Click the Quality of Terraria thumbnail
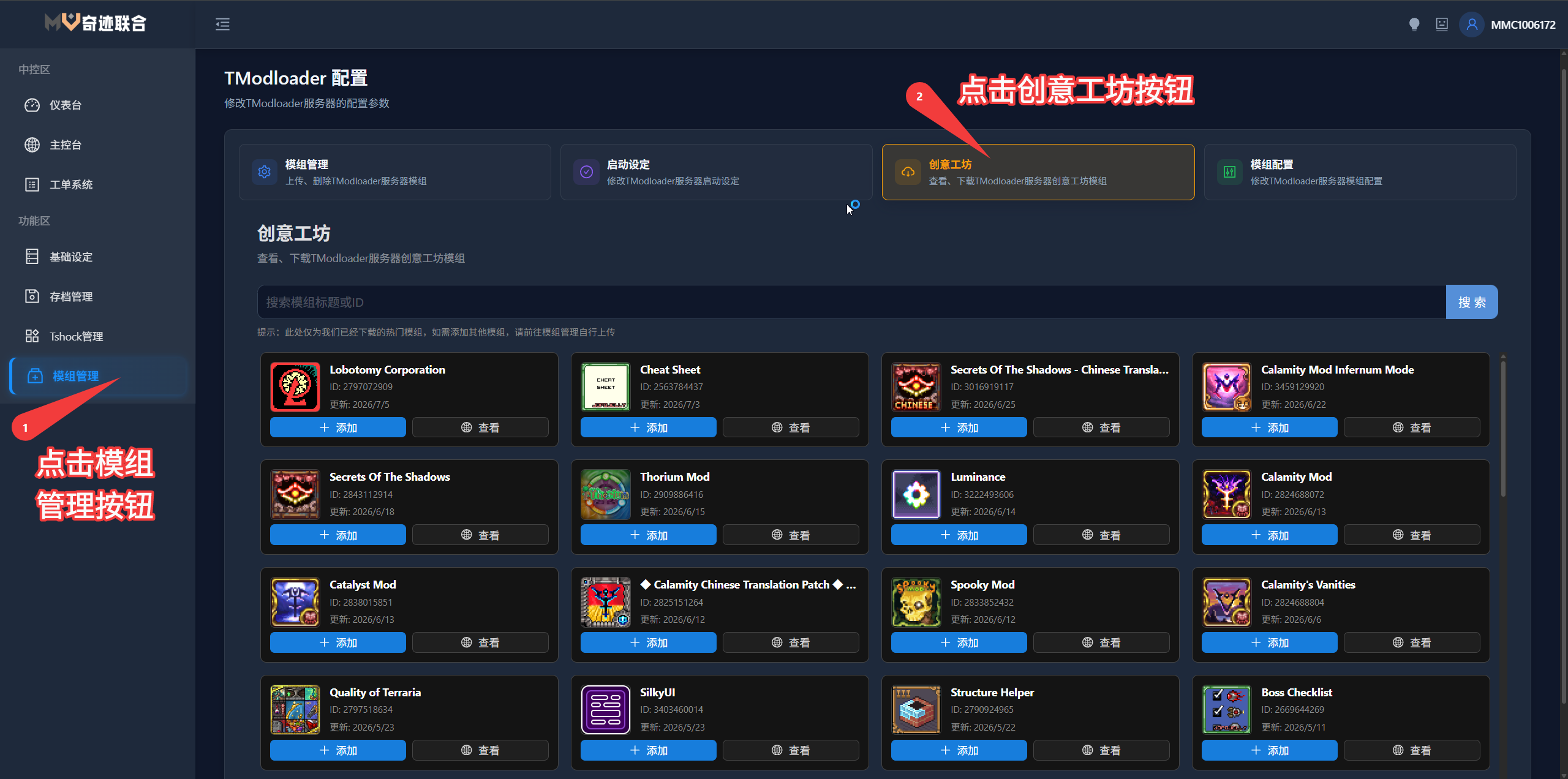1568x779 pixels. pos(295,710)
